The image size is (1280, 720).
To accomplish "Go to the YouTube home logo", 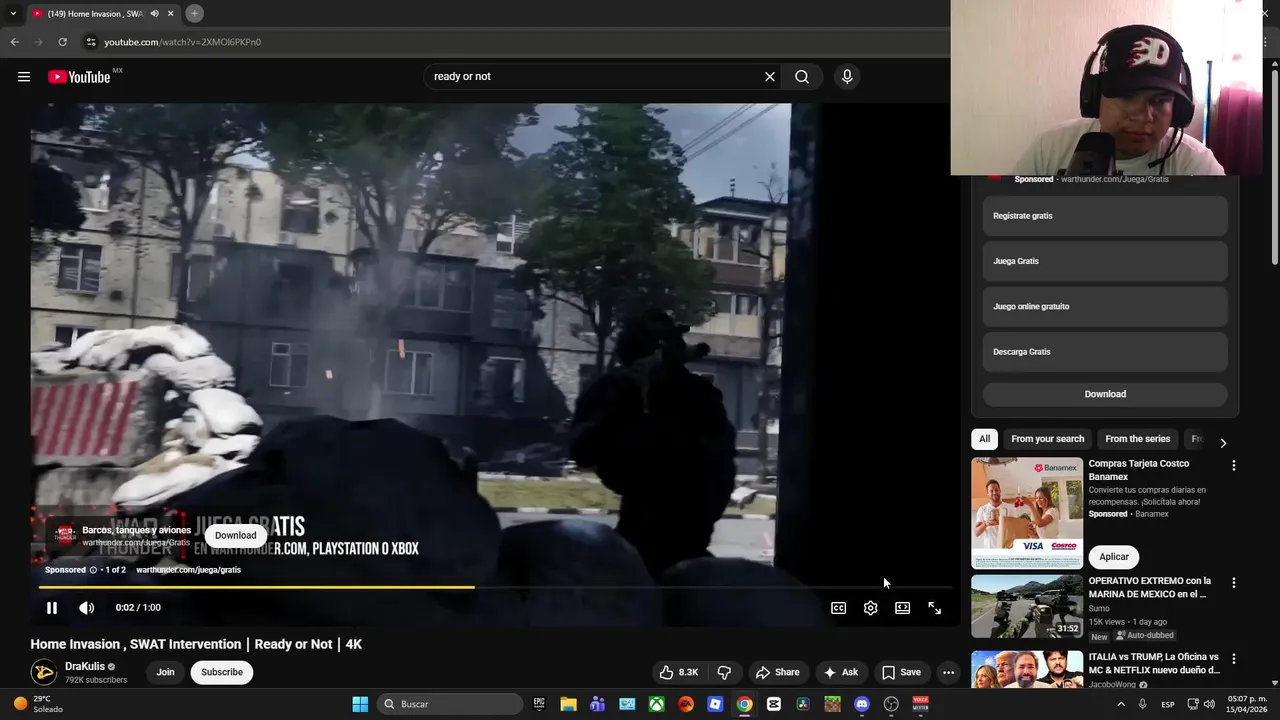I will [x=79, y=77].
